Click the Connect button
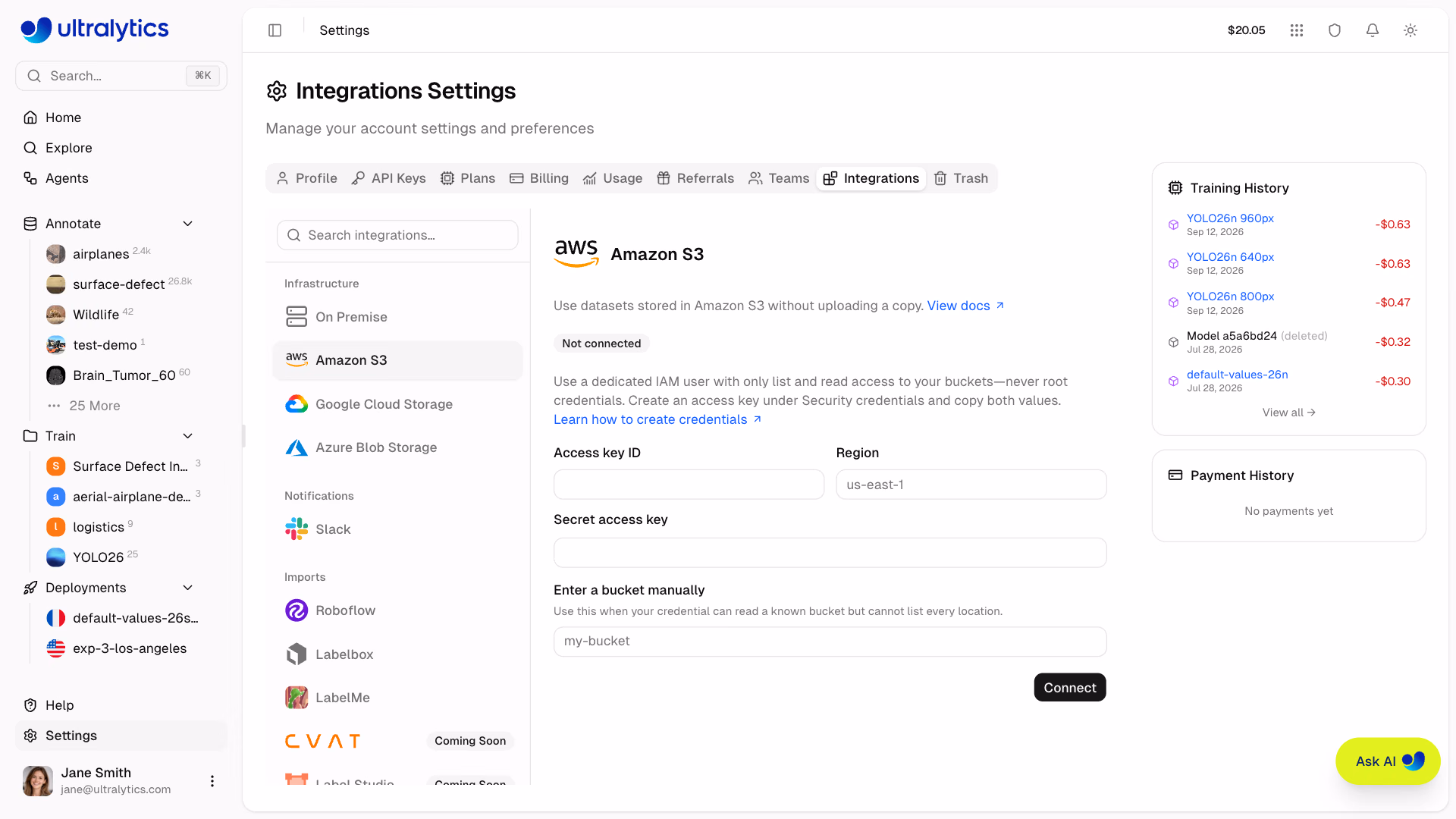Viewport: 1456px width, 819px height. tap(1069, 688)
